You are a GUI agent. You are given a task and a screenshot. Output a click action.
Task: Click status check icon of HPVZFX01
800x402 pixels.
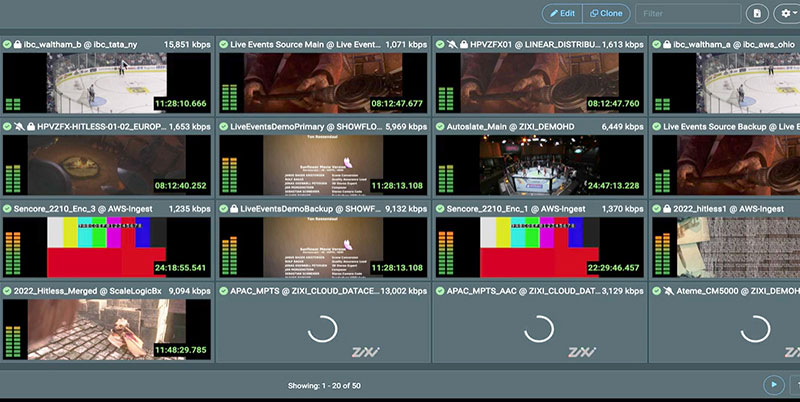[x=440, y=45]
